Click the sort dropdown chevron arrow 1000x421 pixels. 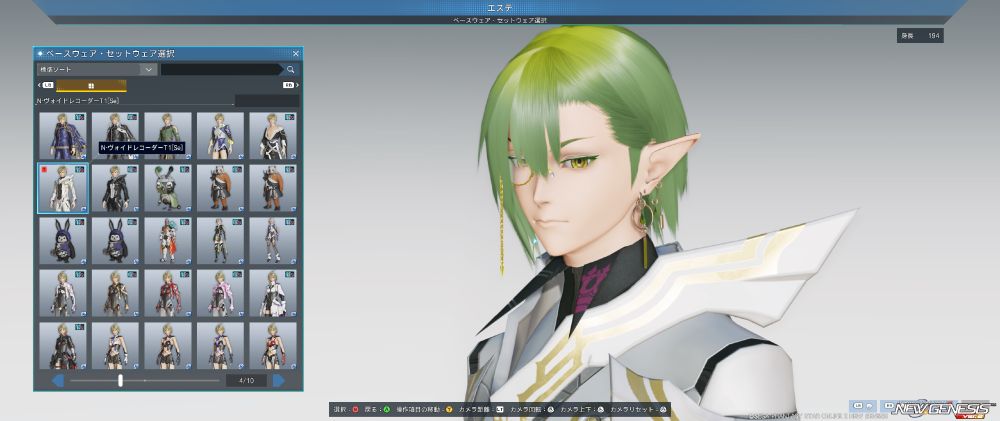pos(149,70)
